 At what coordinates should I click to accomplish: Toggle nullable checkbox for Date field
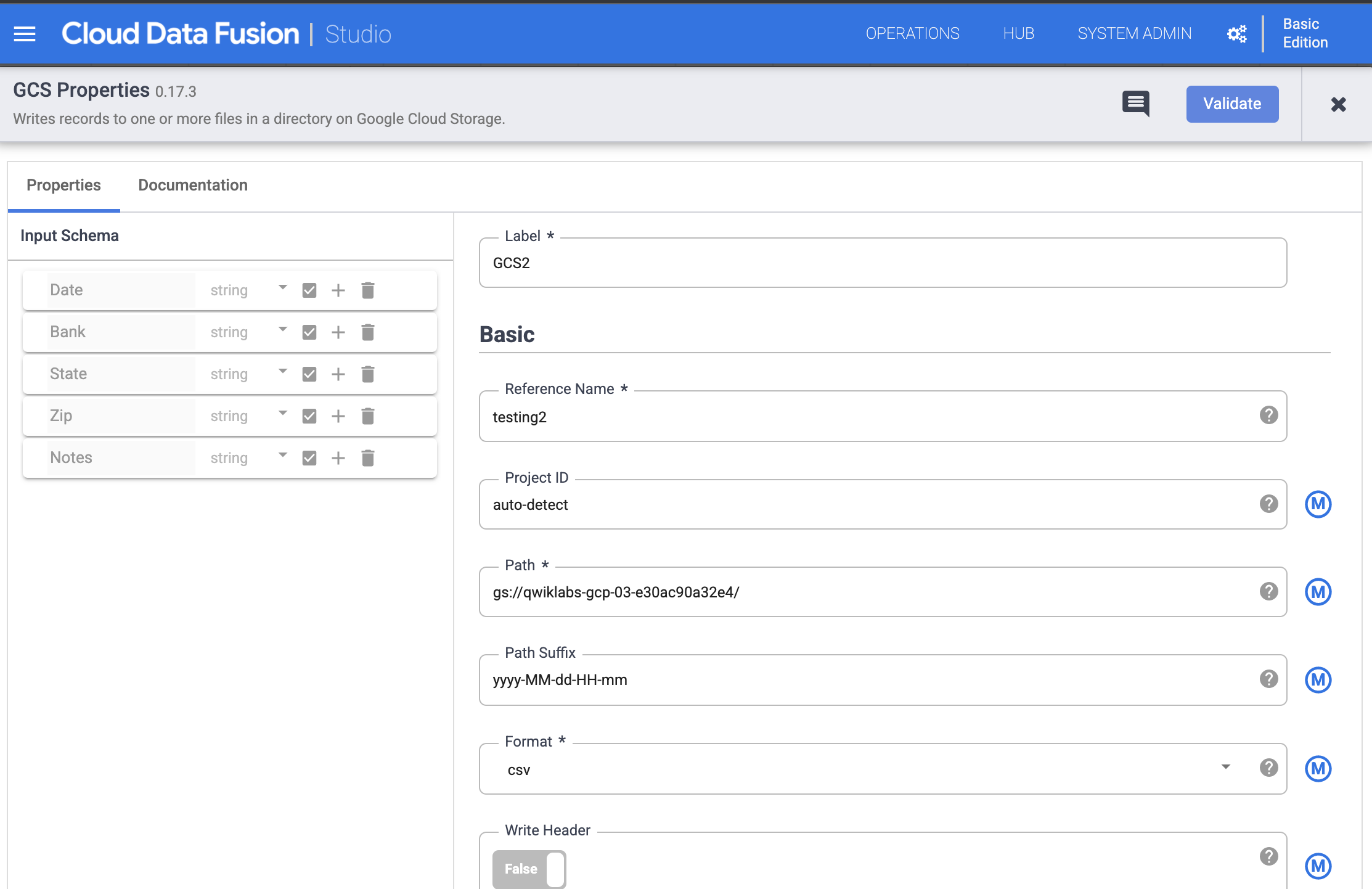309,290
